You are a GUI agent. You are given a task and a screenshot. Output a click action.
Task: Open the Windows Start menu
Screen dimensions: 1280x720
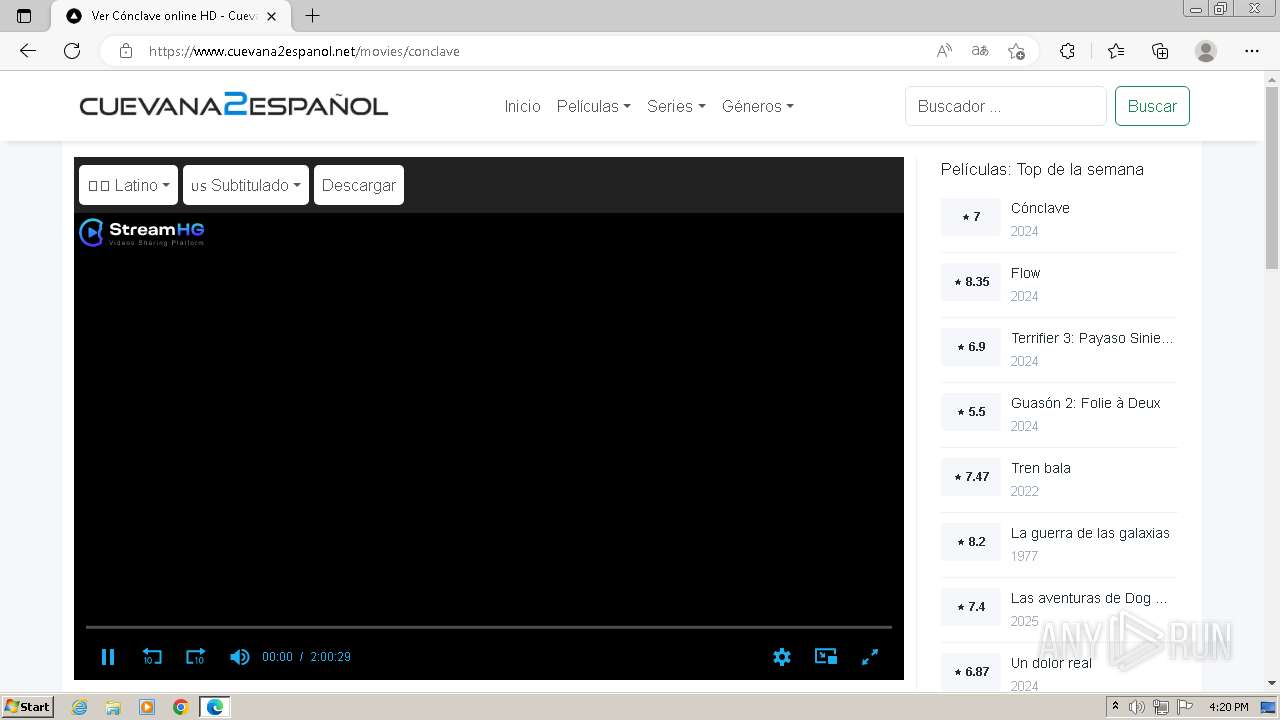pyautogui.click(x=27, y=707)
